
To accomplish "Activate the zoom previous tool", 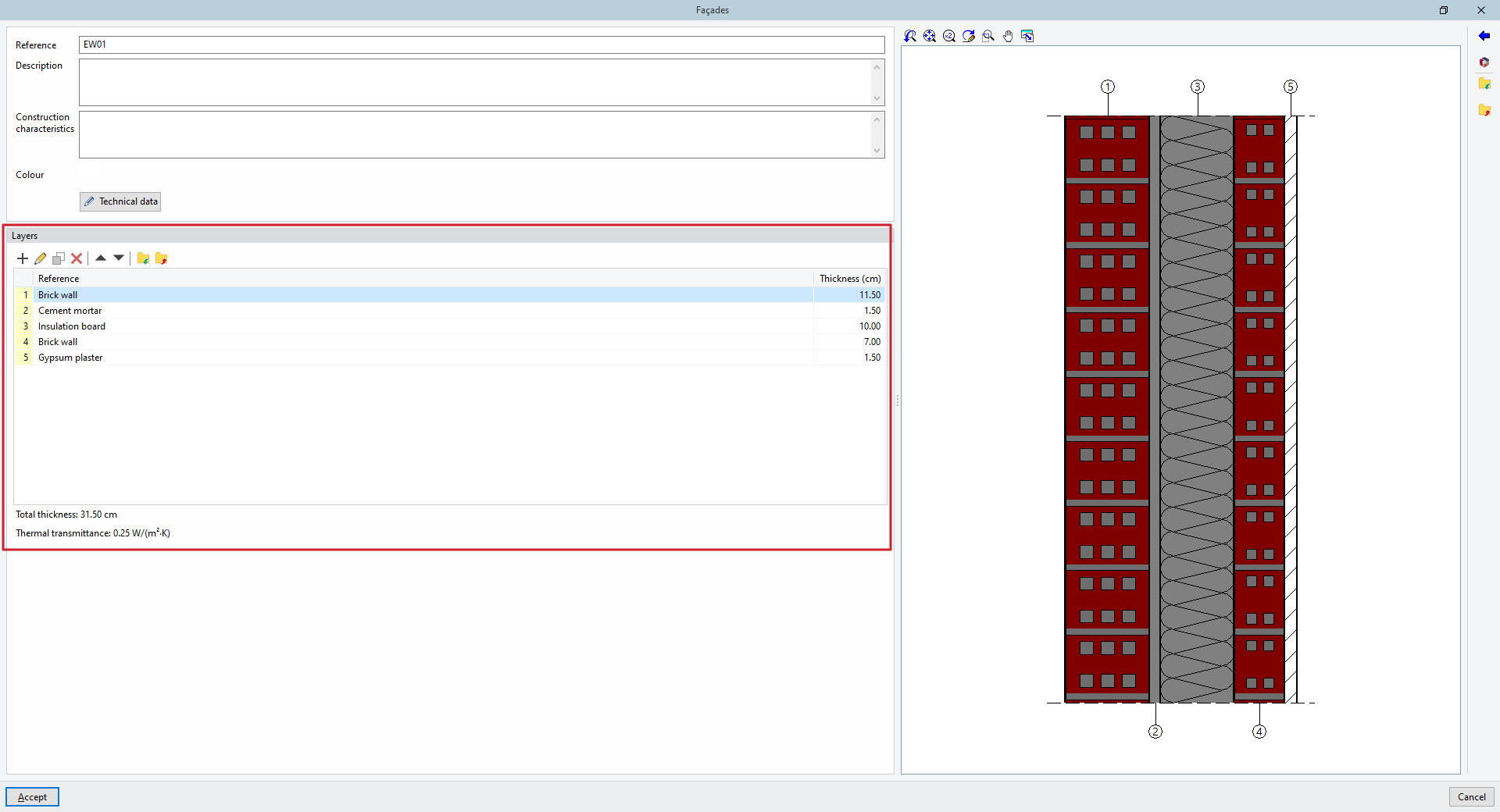I will (x=911, y=36).
